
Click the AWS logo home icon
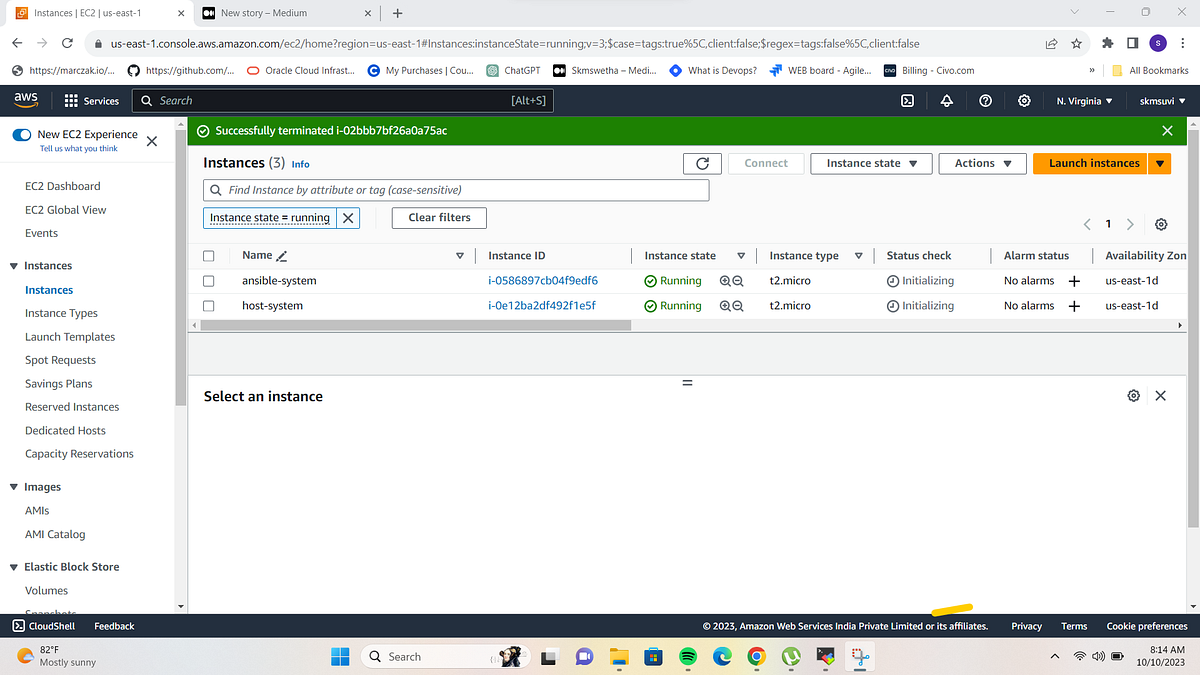pos(26,100)
